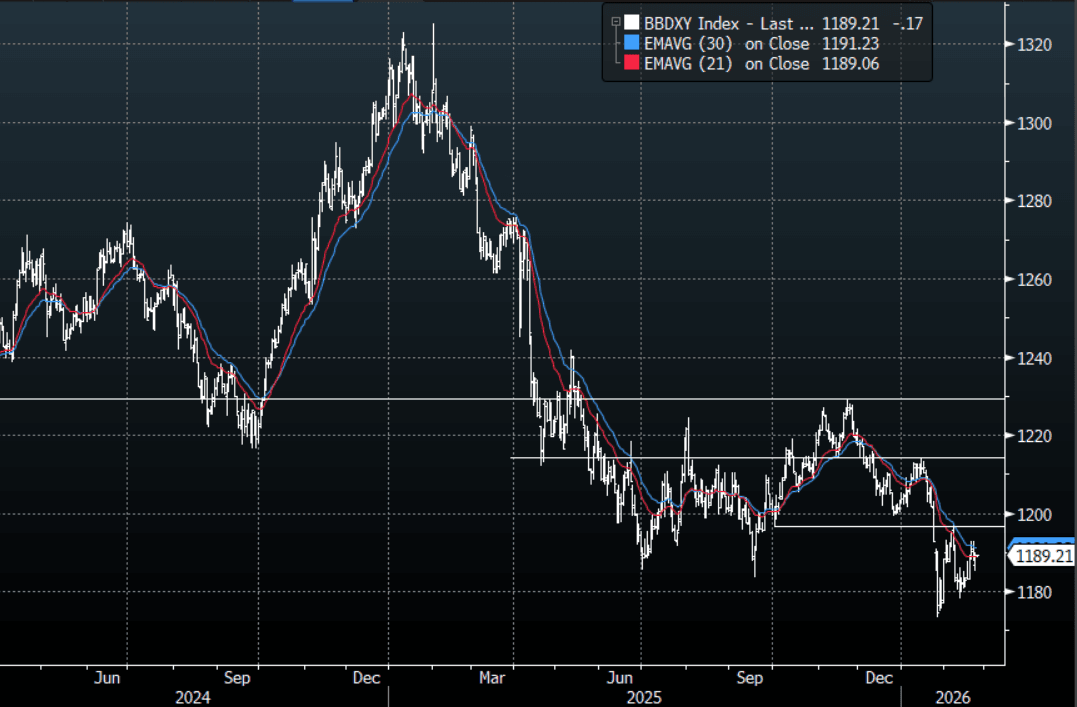
Task: Click the 2025 year label on time axis
Action: click(x=638, y=696)
